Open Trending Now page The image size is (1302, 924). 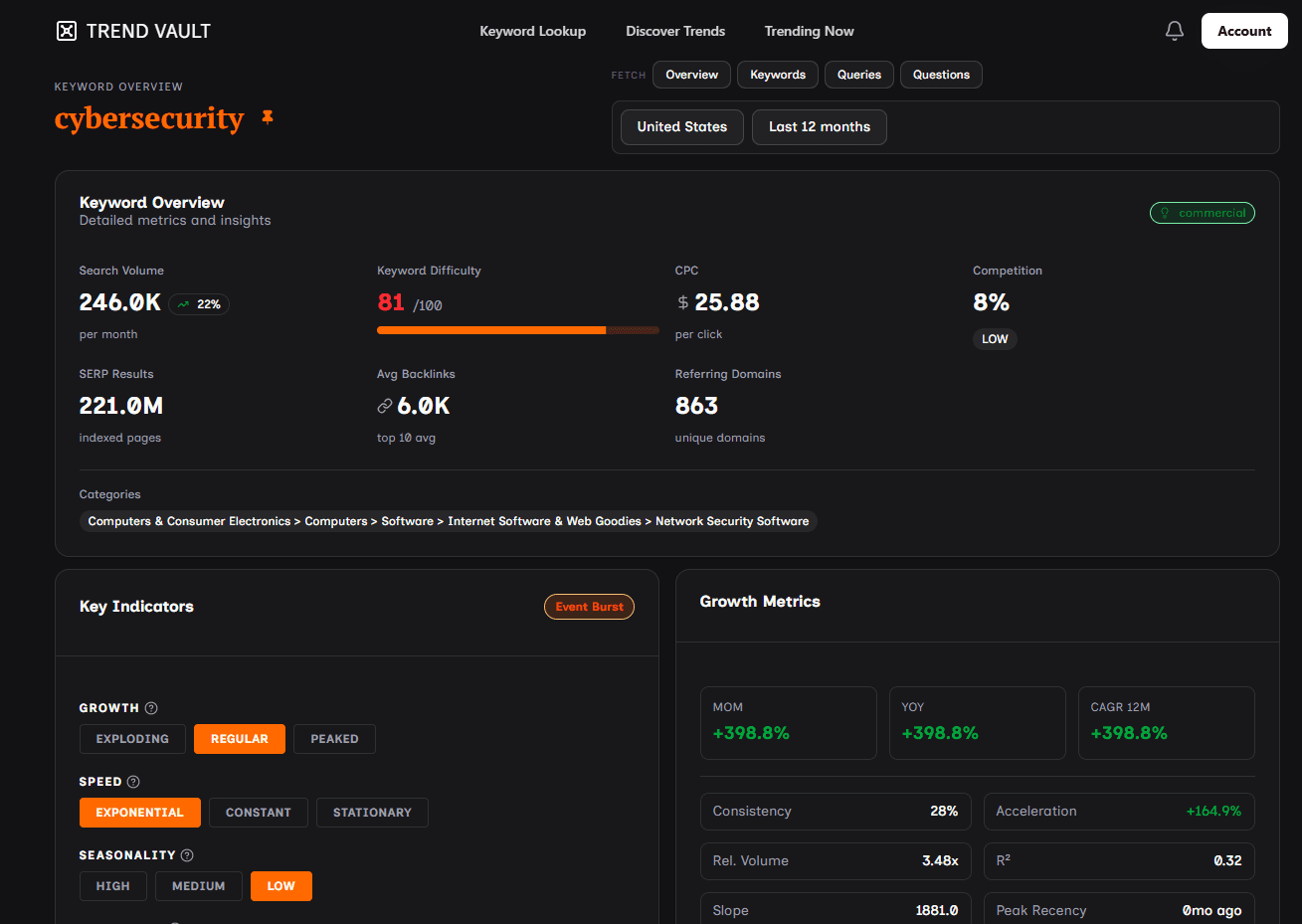click(x=809, y=31)
